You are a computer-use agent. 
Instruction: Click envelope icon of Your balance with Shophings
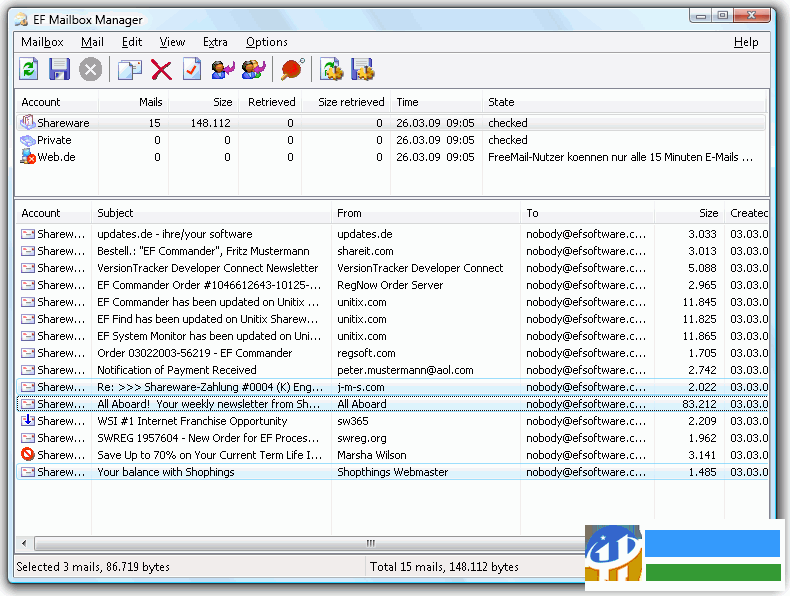point(28,472)
